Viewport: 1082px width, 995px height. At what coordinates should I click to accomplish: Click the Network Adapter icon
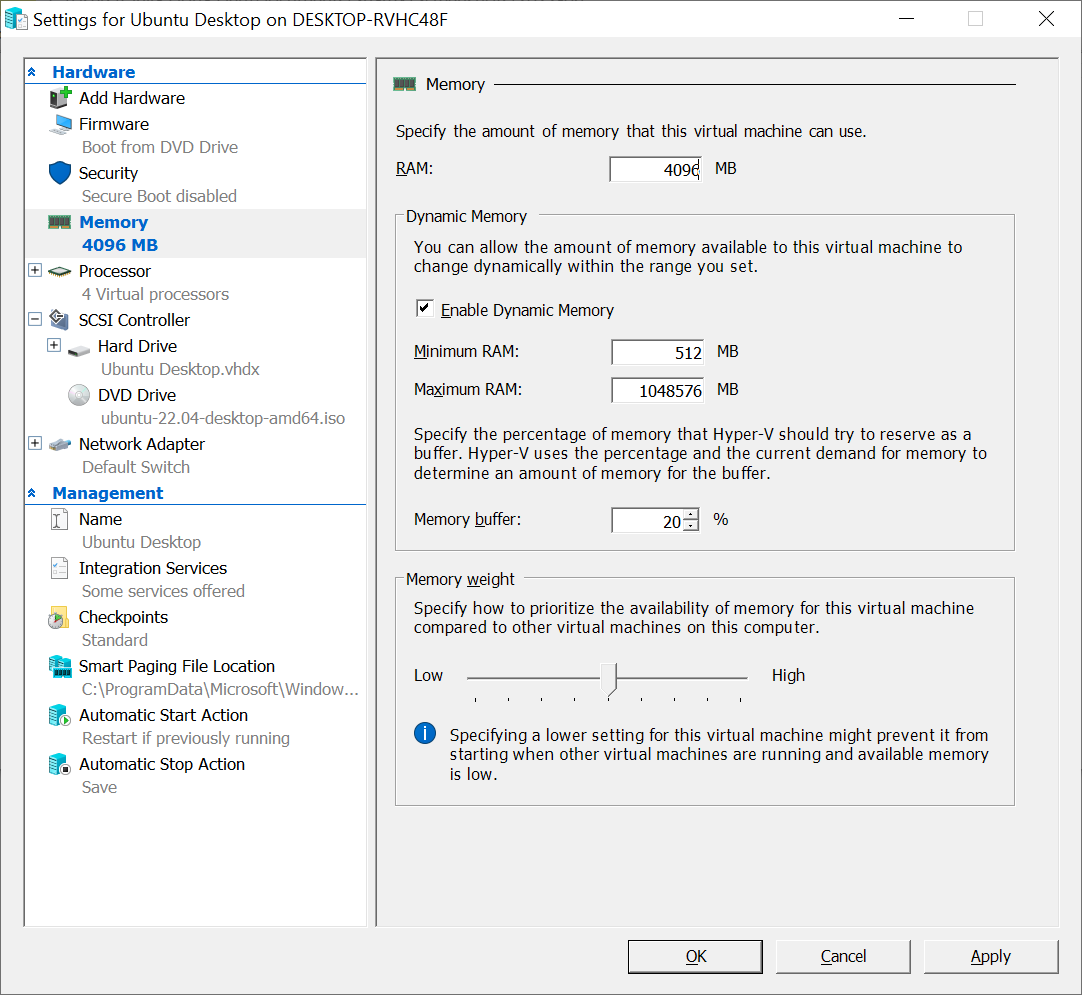59,444
